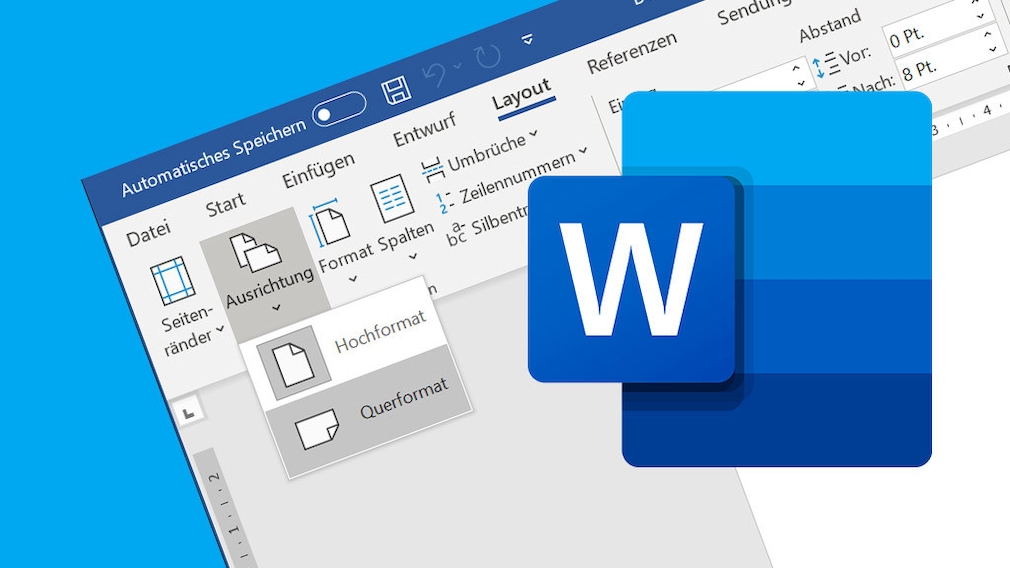Open the Format page size icon
Screen dimensions: 1010x568
[x=330, y=226]
